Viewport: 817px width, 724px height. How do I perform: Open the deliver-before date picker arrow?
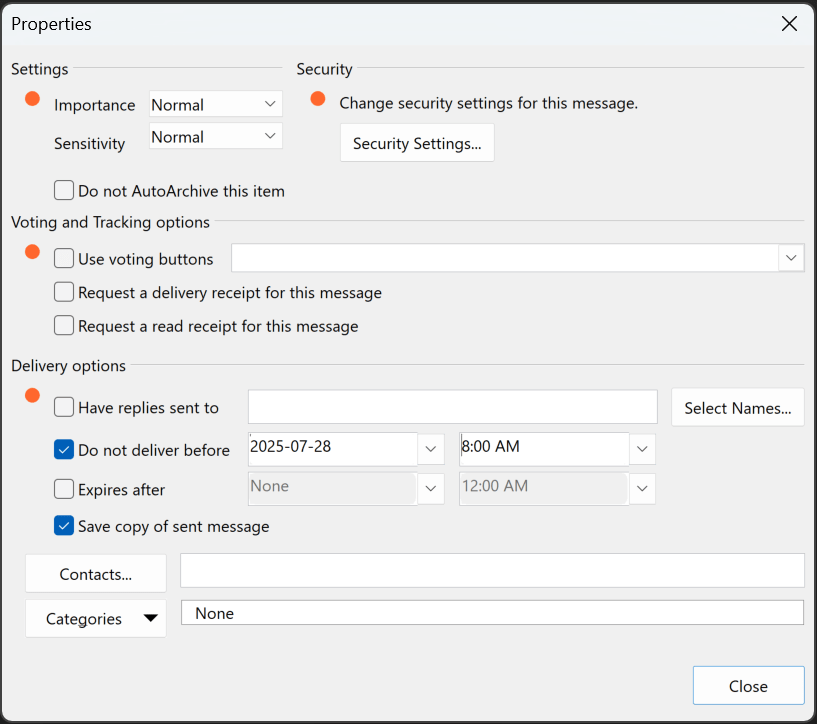coord(431,449)
